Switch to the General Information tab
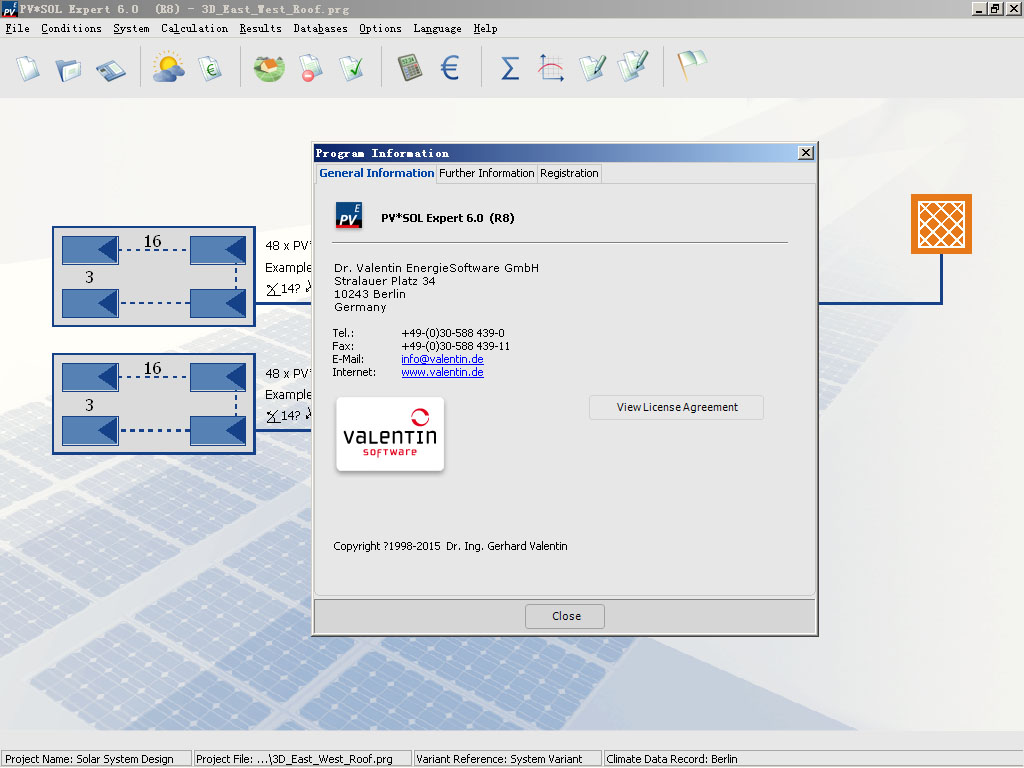Screen dimensions: 1024x768 point(376,173)
